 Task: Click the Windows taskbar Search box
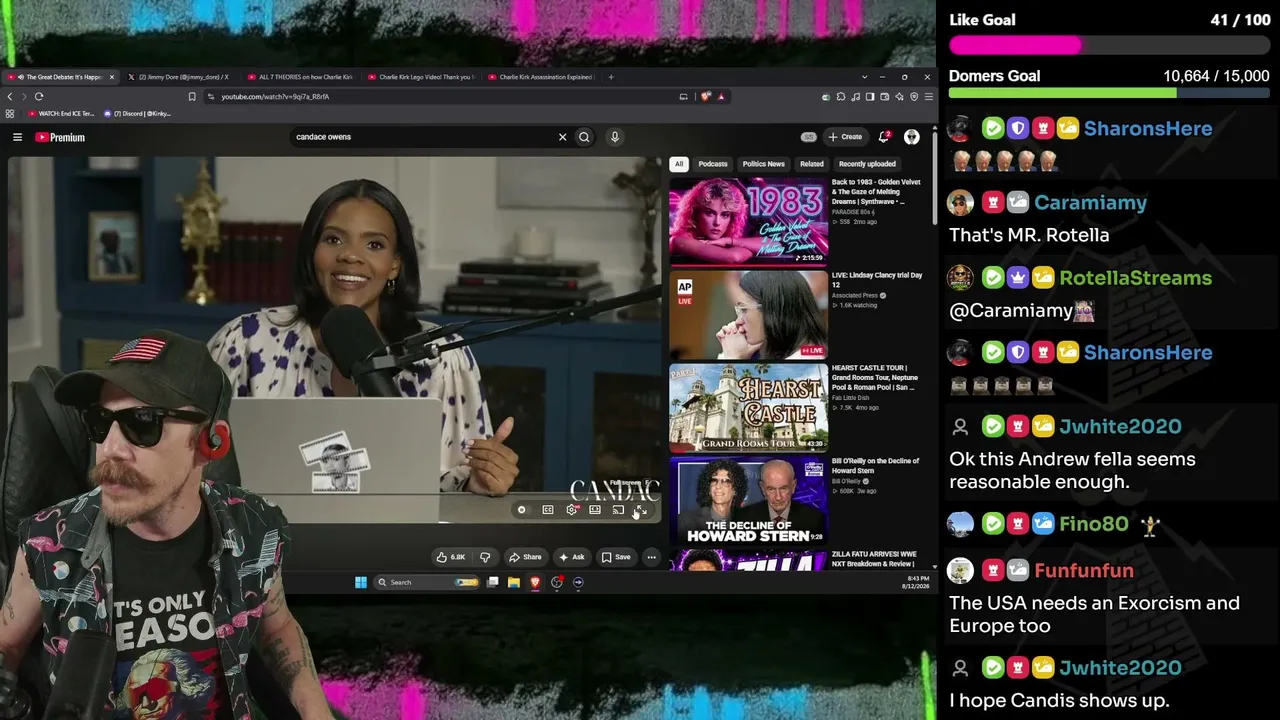tap(427, 582)
